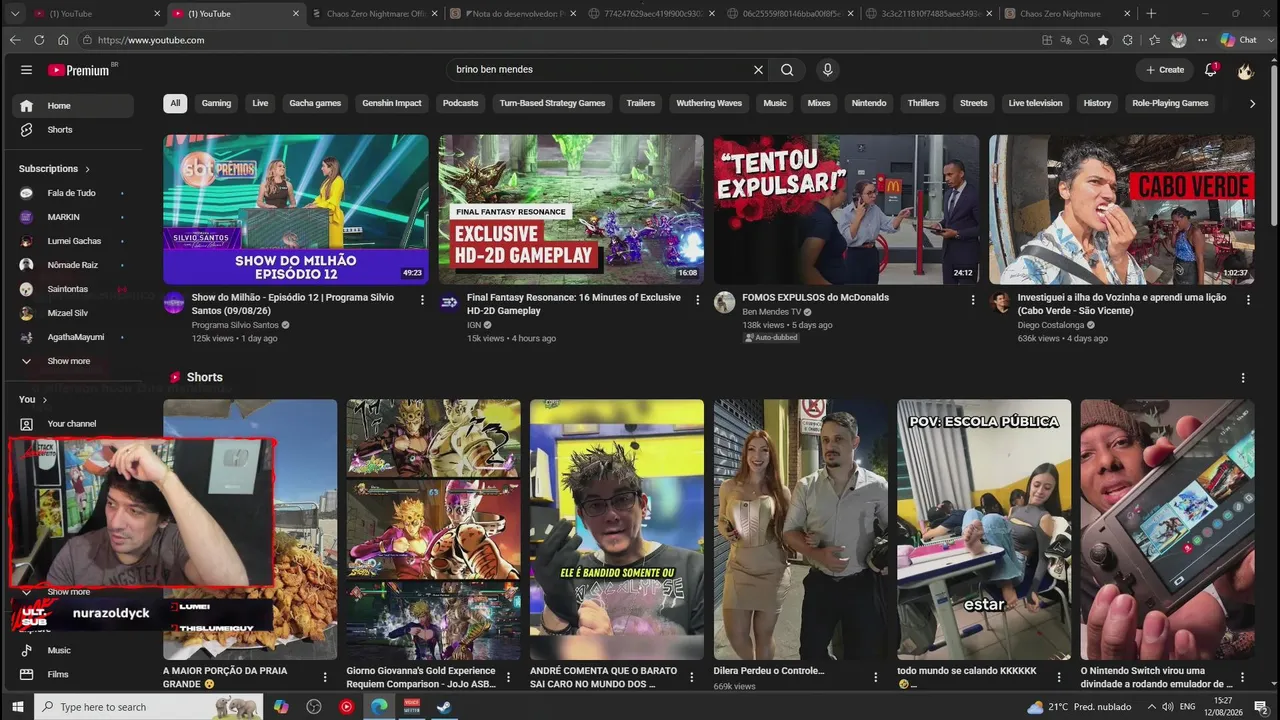This screenshot has width=1280, height=720.
Task: Open the Diego Costalonga channel link
Action: (1050, 325)
